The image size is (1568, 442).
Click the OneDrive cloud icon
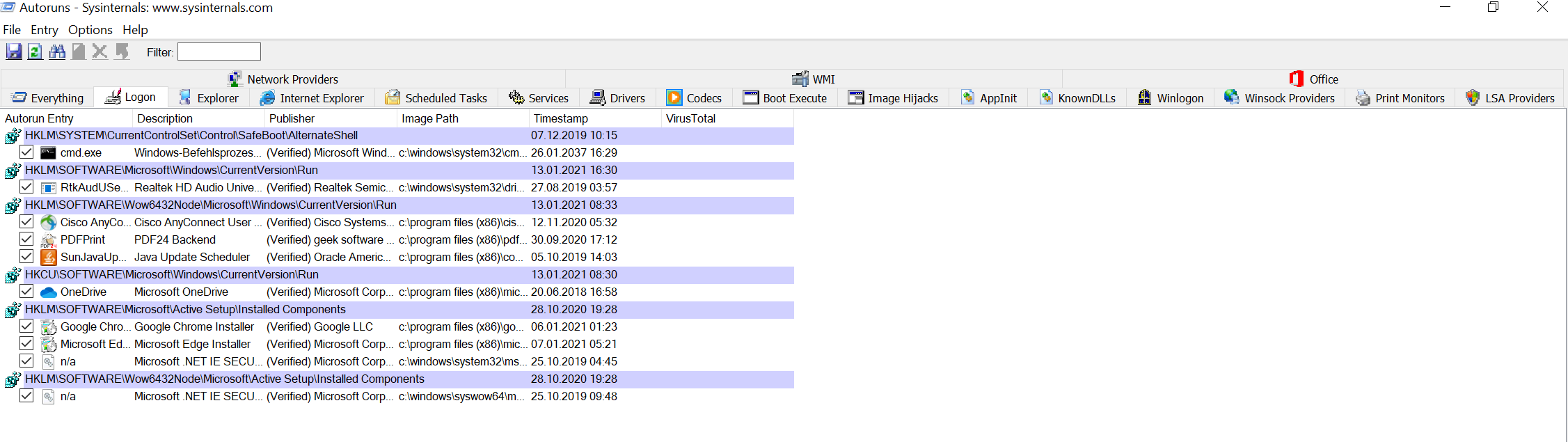click(x=48, y=292)
